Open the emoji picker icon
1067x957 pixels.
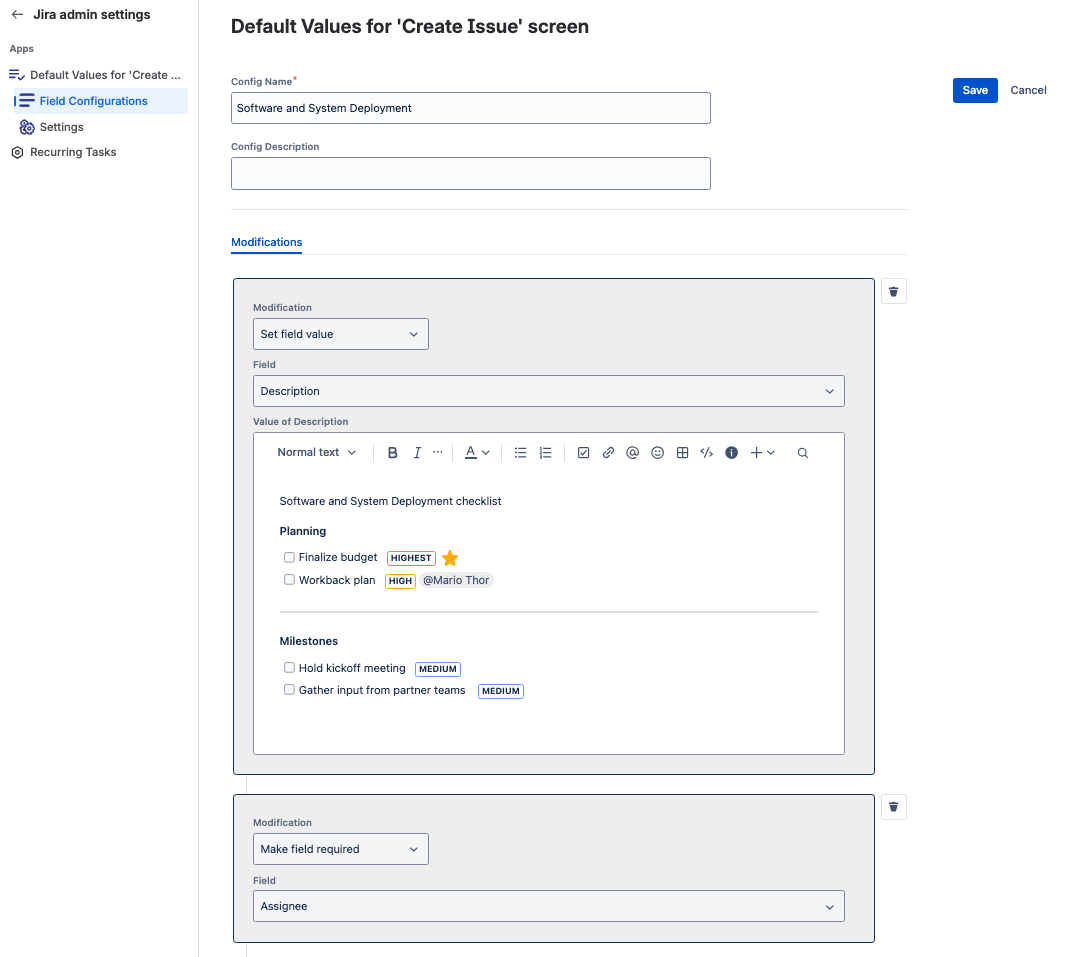click(657, 453)
